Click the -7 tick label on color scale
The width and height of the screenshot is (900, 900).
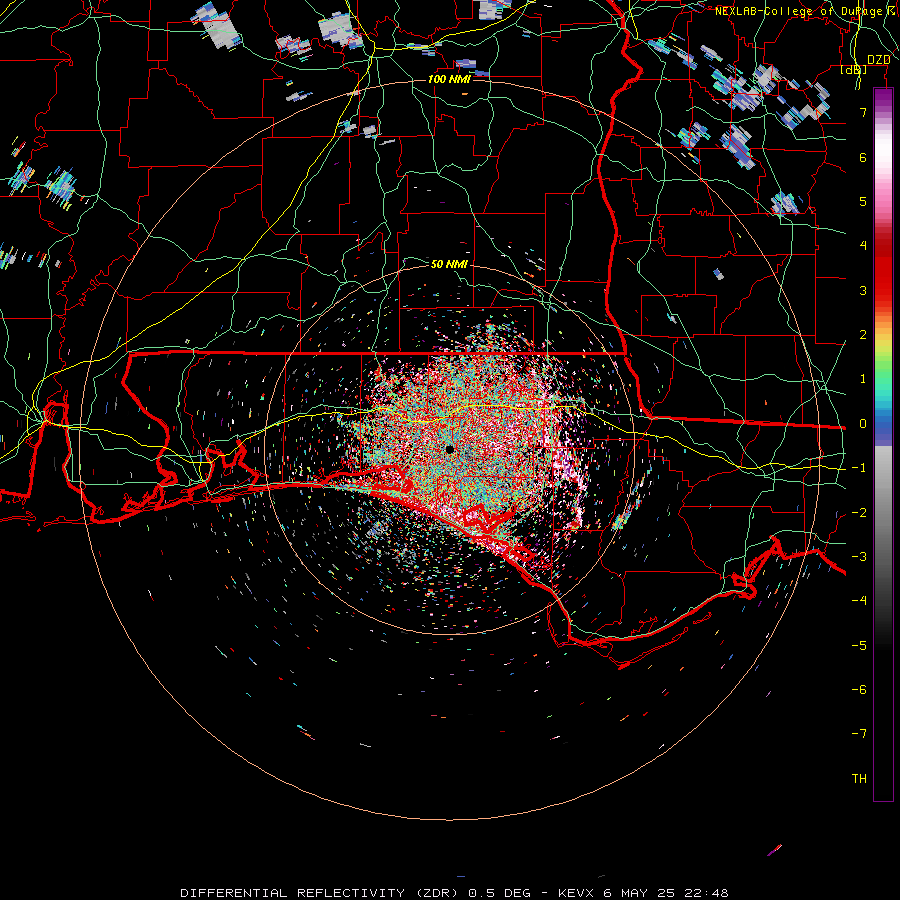click(x=859, y=734)
